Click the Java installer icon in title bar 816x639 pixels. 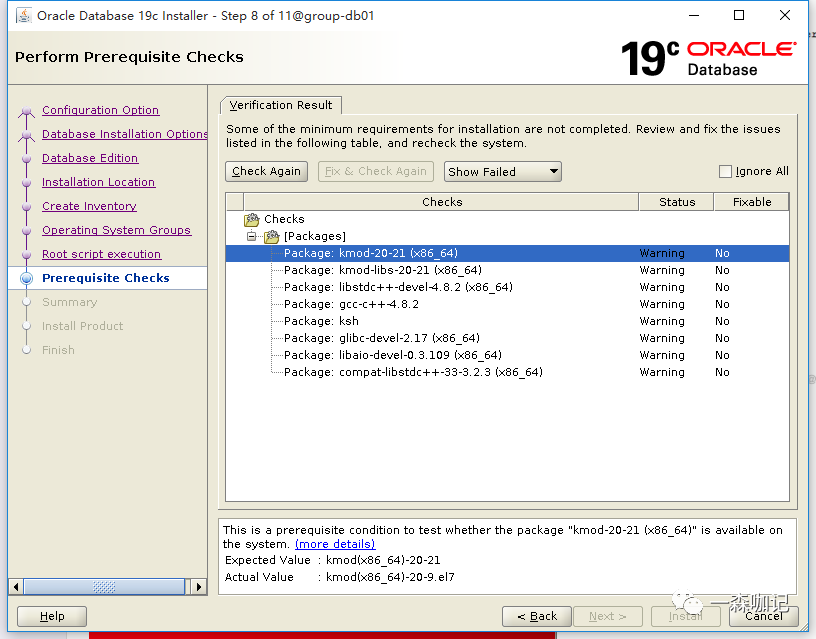(x=22, y=15)
